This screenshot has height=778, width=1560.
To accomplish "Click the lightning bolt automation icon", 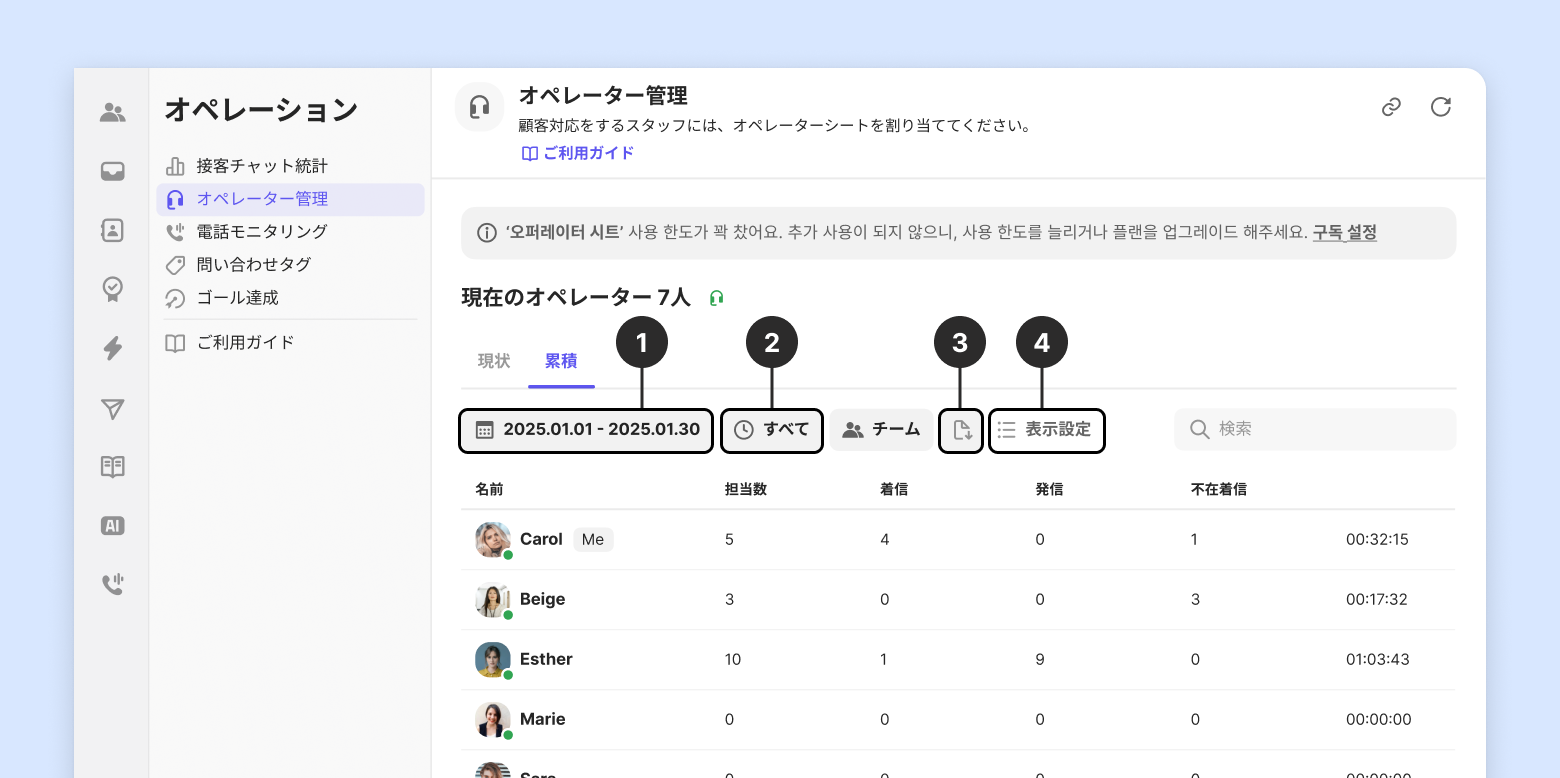I will coord(113,348).
